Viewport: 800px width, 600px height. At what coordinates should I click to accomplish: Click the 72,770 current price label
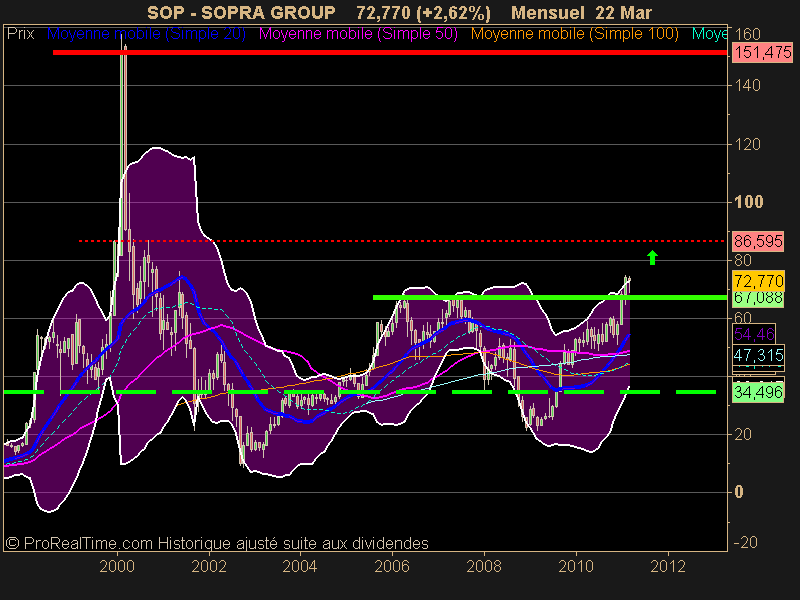(x=758, y=281)
